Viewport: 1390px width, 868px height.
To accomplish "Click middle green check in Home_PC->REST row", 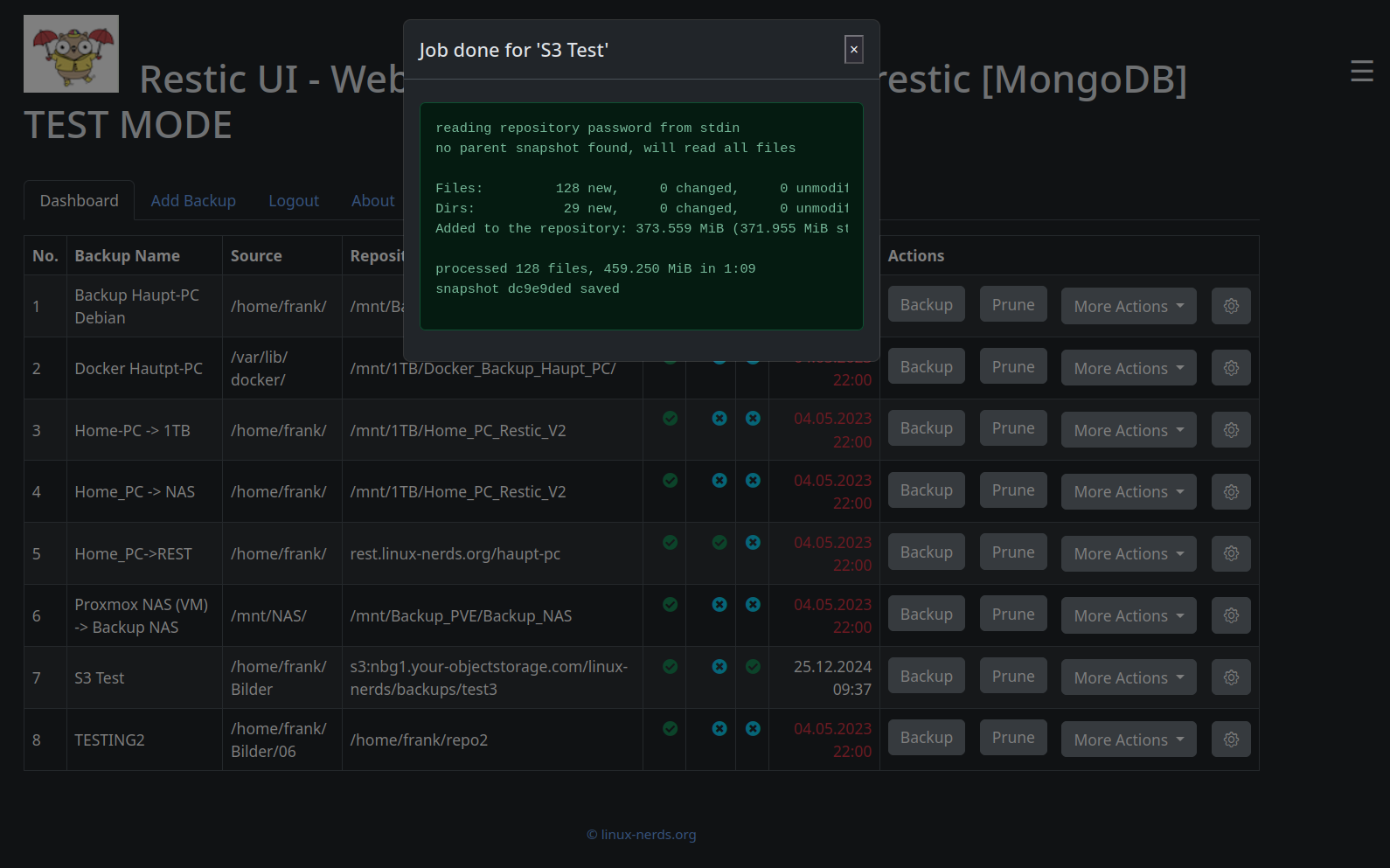I will (719, 543).
